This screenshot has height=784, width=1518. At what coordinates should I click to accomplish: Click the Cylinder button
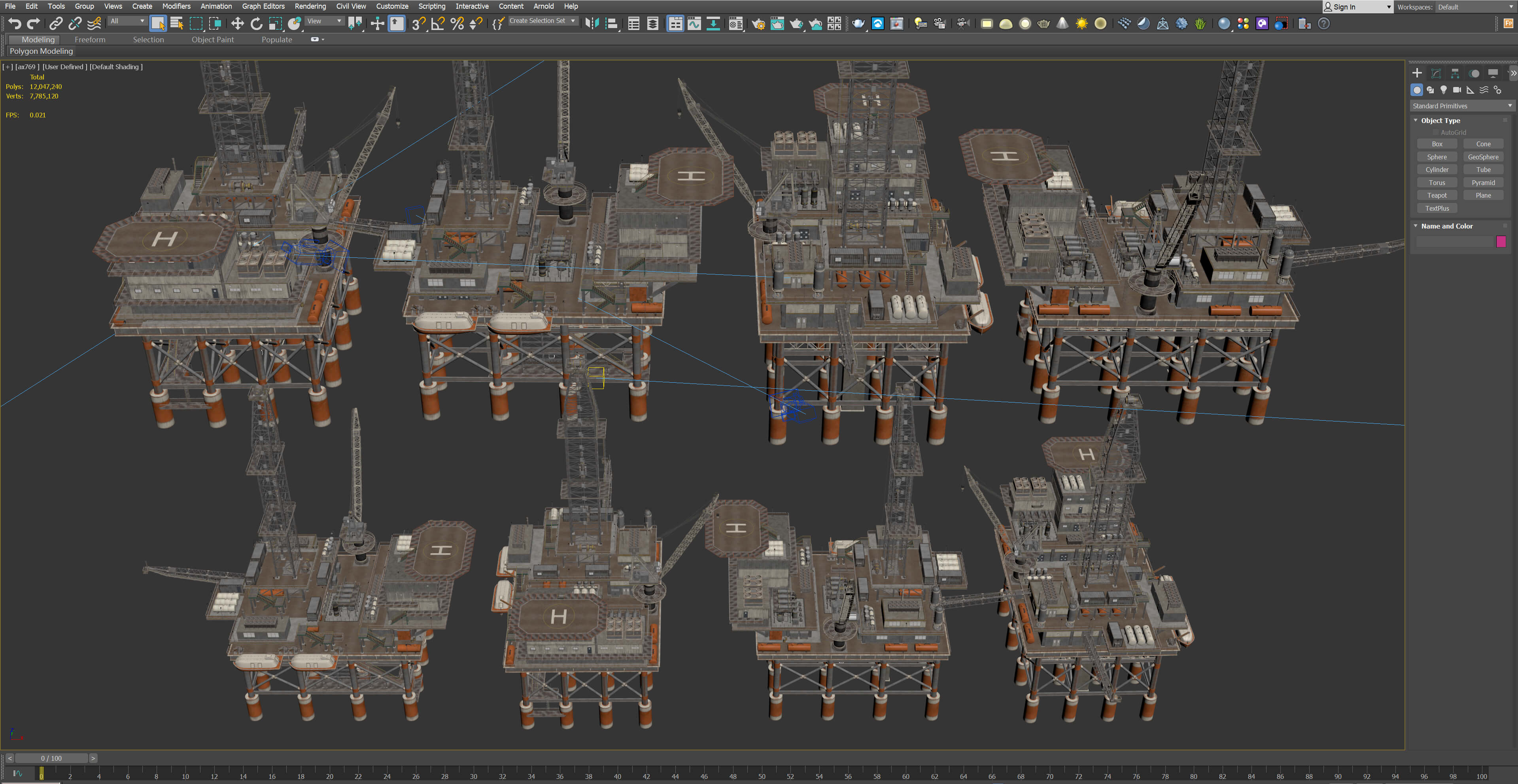pyautogui.click(x=1437, y=170)
